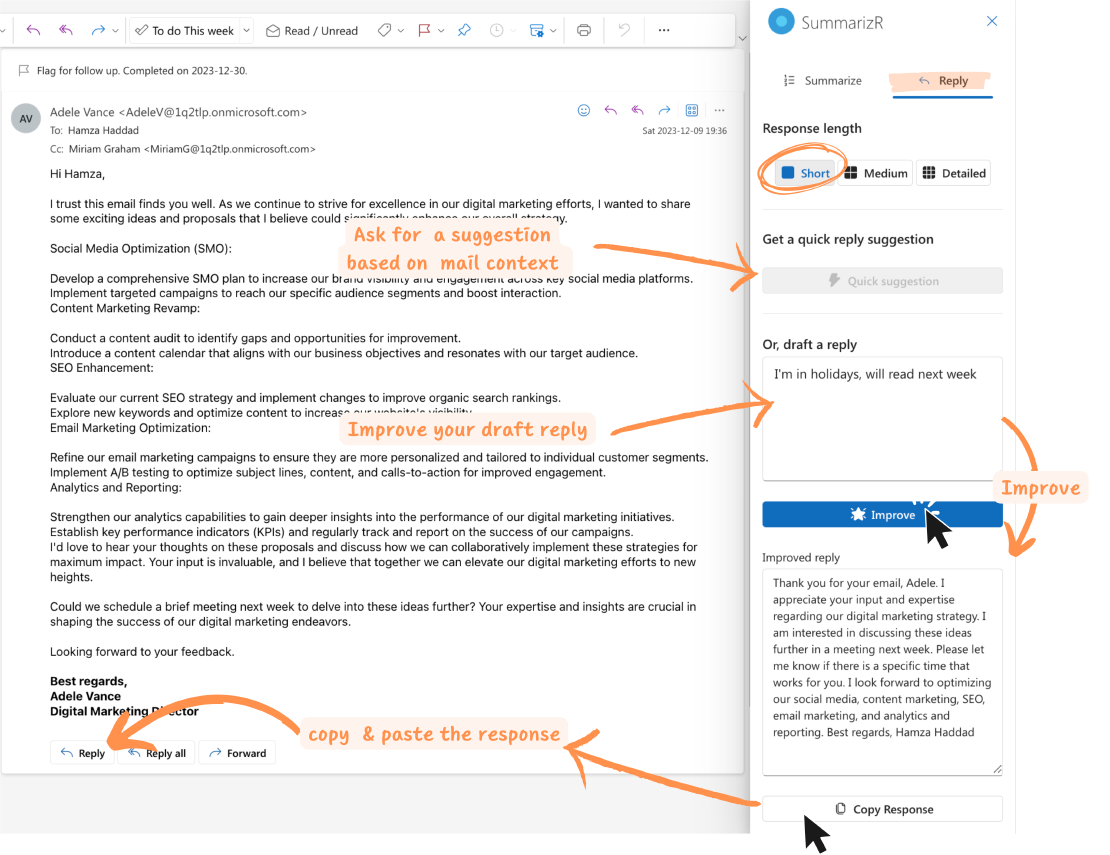Click Reply all button below email
Screen dimensions: 1110x855
point(157,753)
